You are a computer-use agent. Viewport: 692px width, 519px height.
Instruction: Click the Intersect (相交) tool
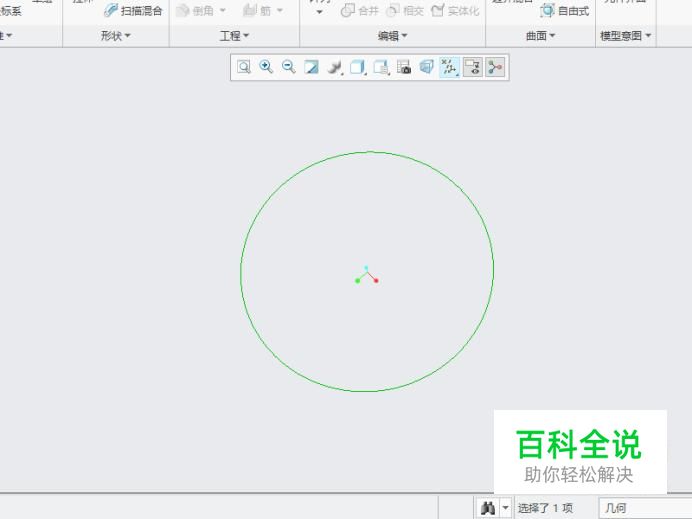(x=405, y=10)
